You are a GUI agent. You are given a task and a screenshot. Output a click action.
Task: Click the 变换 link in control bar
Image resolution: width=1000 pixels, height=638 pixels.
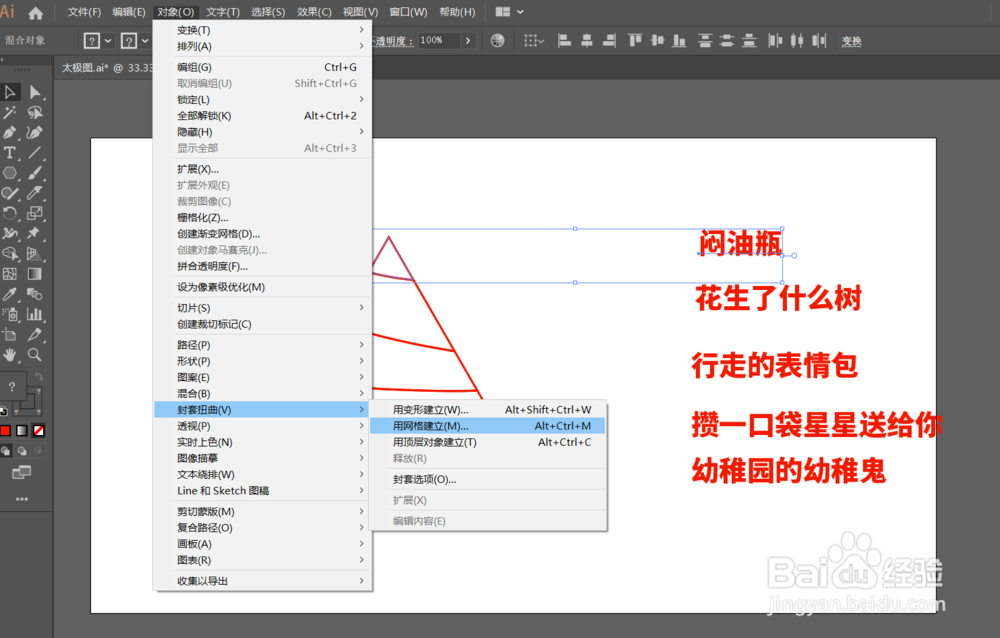[851, 41]
